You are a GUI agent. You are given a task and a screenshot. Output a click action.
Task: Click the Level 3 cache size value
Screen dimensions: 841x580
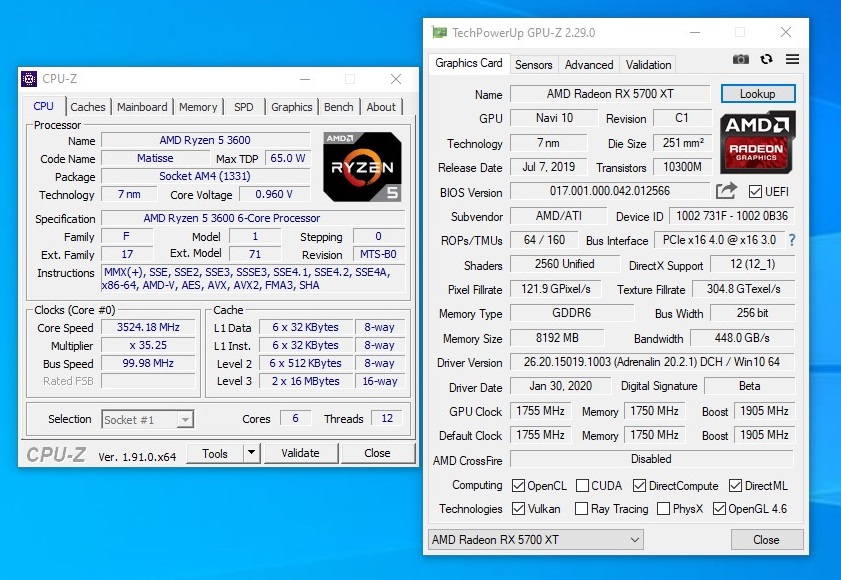(x=306, y=381)
